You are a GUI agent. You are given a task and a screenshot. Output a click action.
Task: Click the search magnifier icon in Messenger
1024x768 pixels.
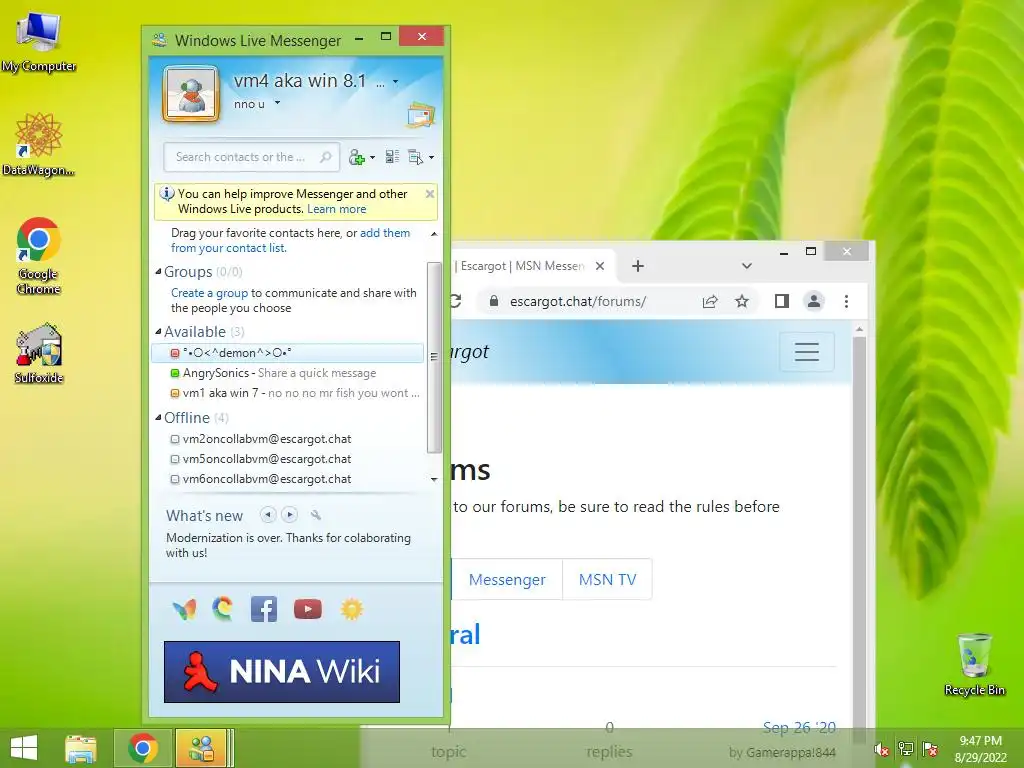click(x=325, y=157)
